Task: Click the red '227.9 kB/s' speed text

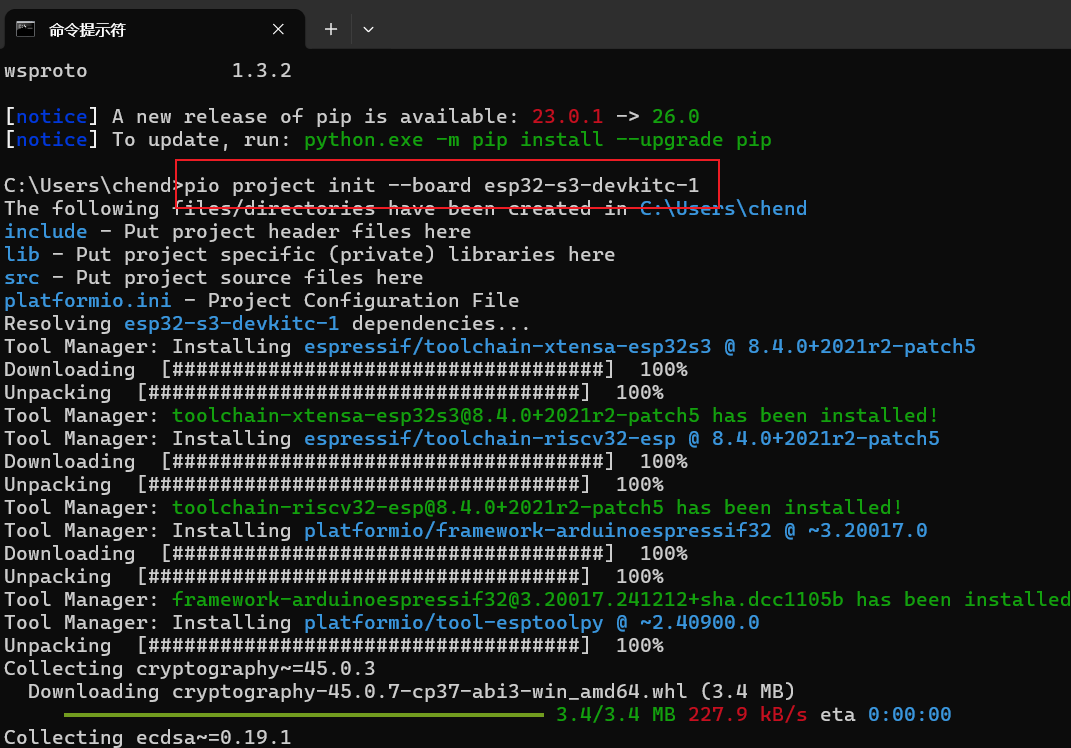Action: pos(747,715)
